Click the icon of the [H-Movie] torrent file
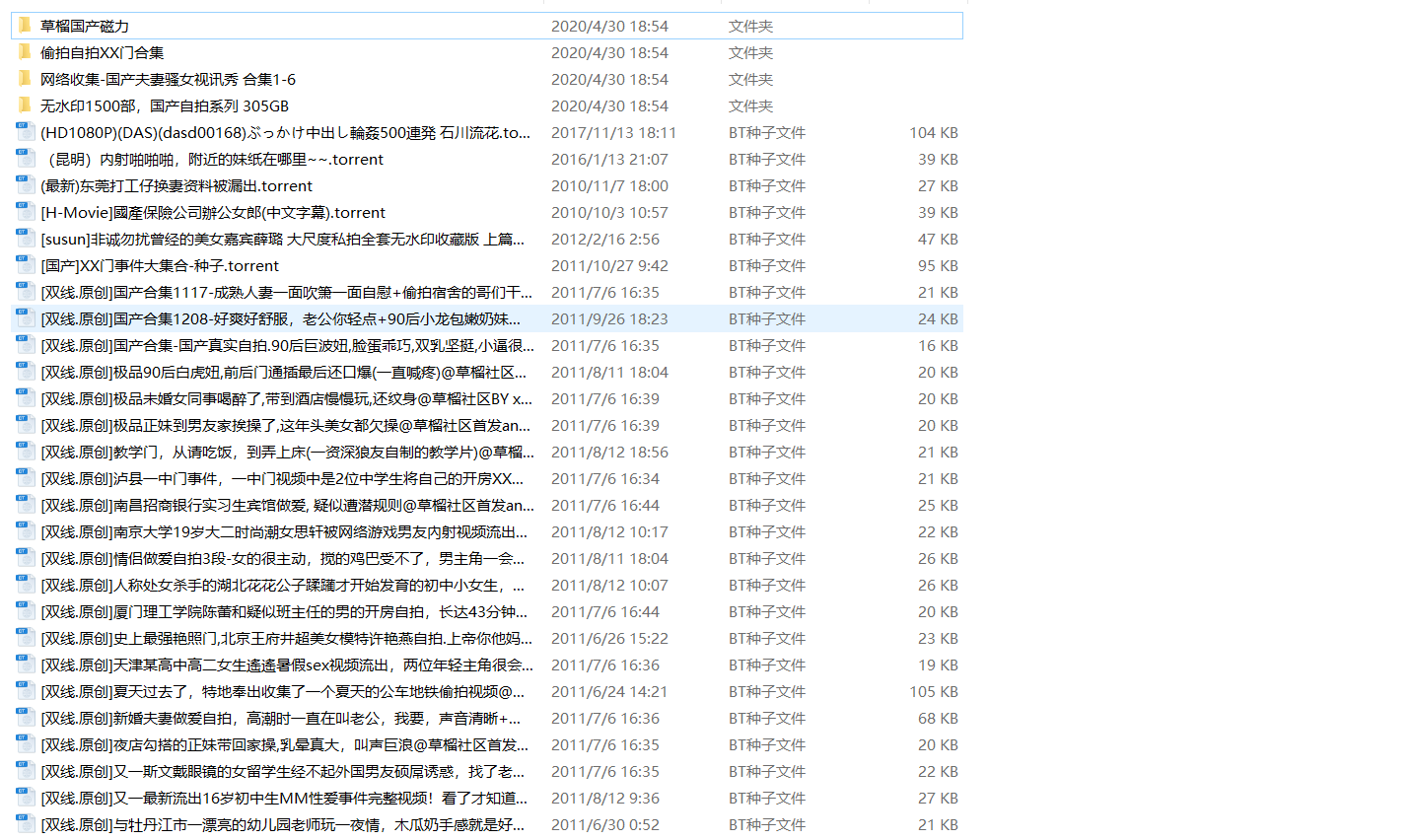The image size is (1411, 840). pos(26,212)
